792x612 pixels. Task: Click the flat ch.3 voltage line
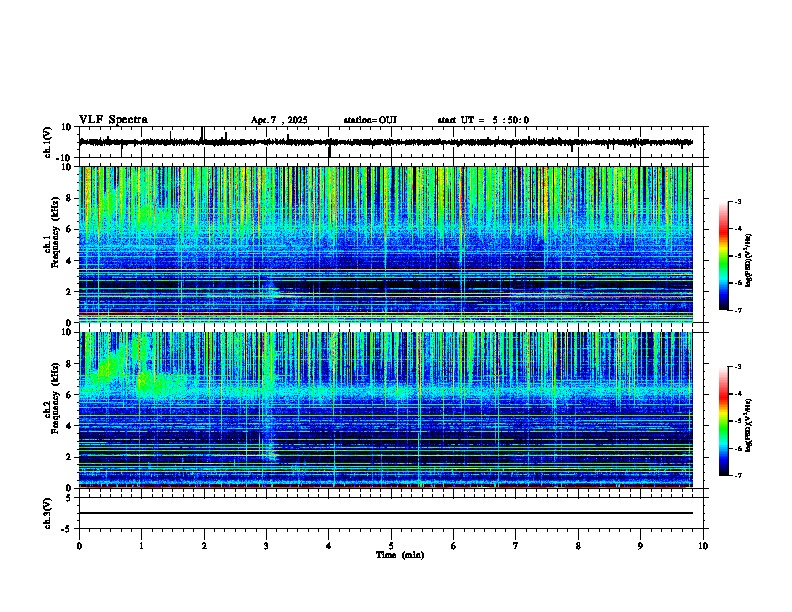[385, 513]
